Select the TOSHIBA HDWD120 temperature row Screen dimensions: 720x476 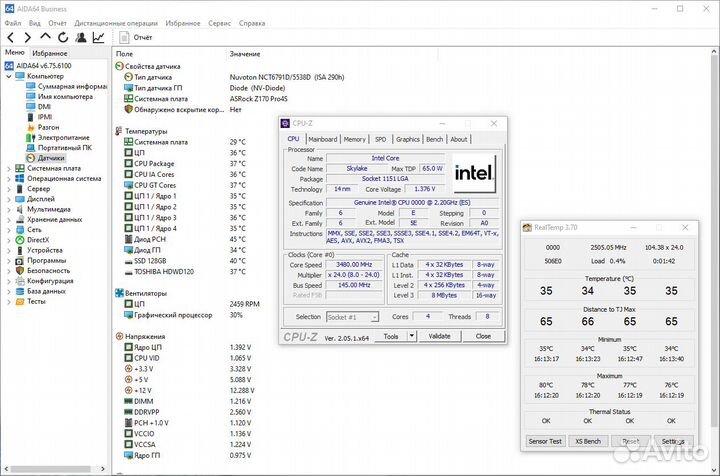pos(184,271)
